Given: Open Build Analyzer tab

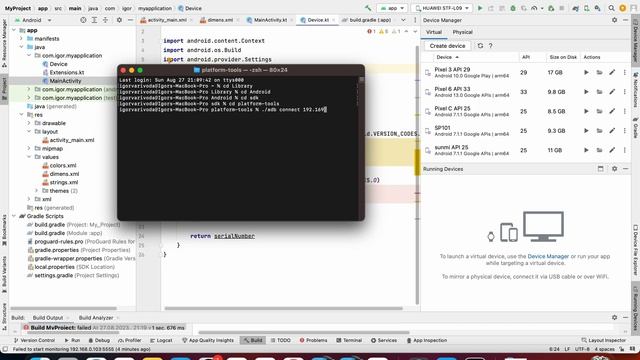Looking at the screenshot, I should (x=96, y=318).
